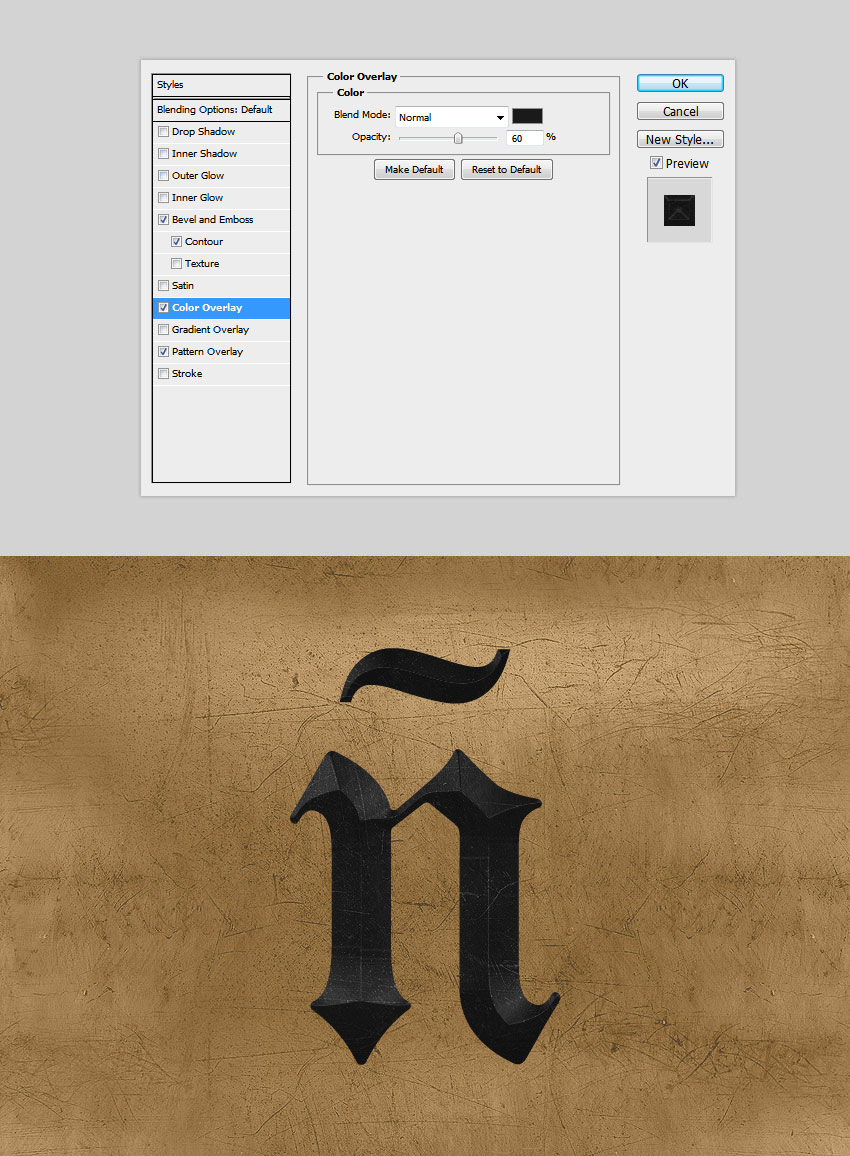Viewport: 850px width, 1156px height.
Task: Click Reset to Default button
Action: pyautogui.click(x=506, y=170)
